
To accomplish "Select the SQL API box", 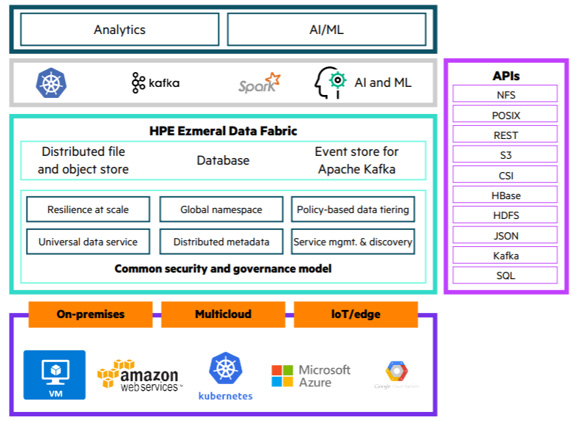I will (x=505, y=275).
